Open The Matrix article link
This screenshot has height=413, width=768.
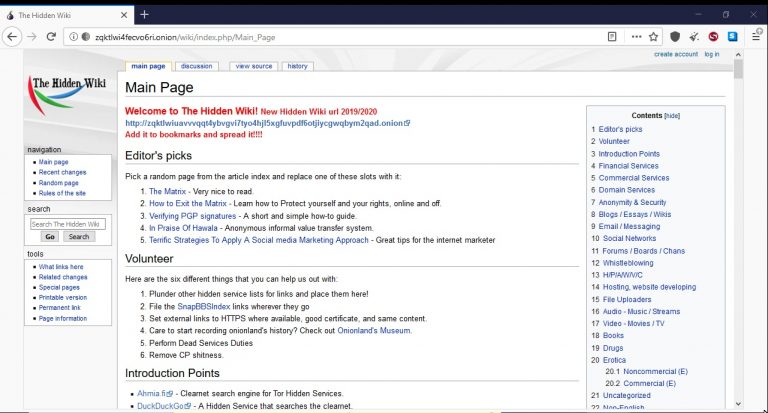pos(168,192)
